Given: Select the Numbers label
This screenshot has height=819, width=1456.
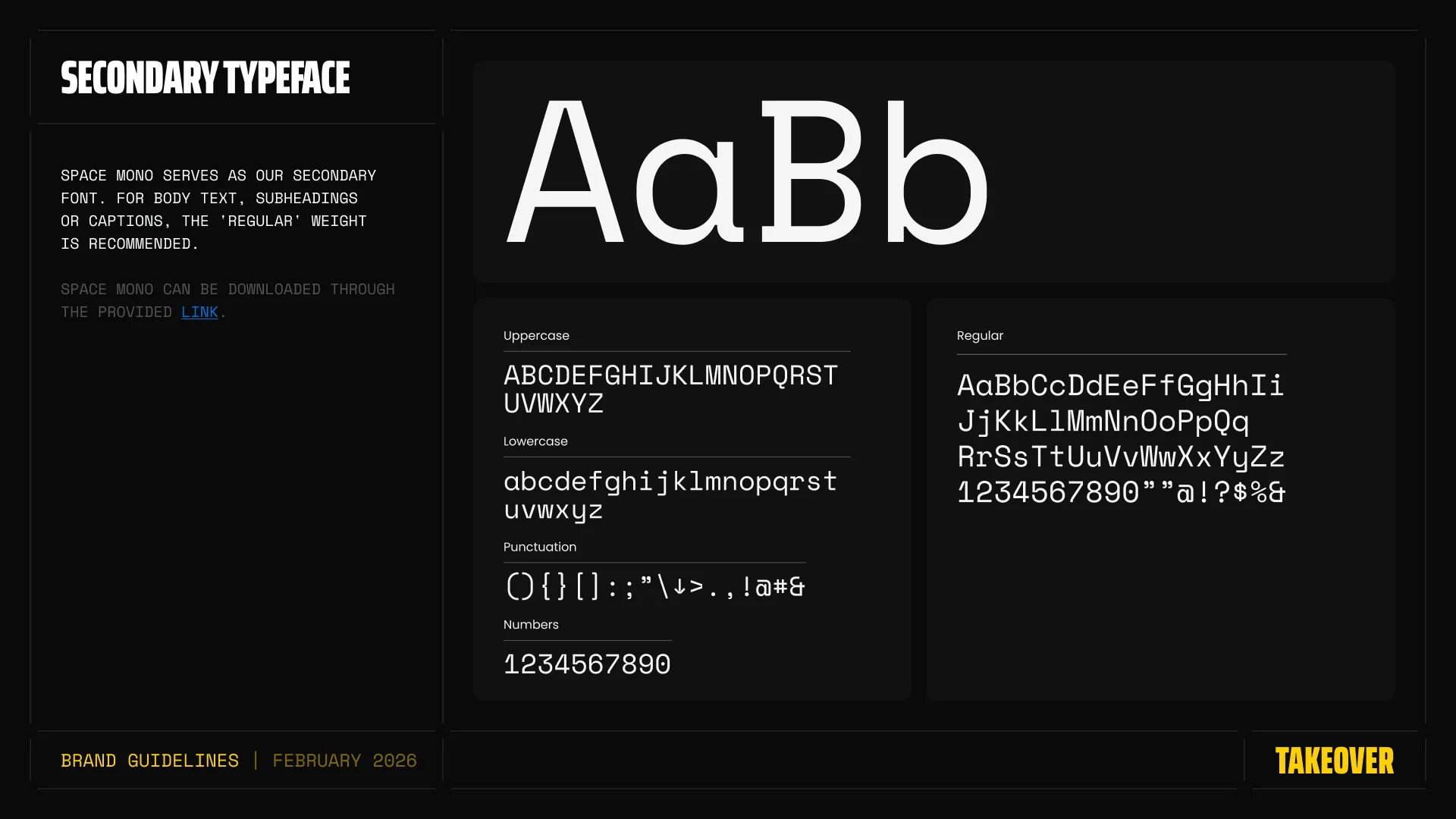Looking at the screenshot, I should (x=531, y=624).
